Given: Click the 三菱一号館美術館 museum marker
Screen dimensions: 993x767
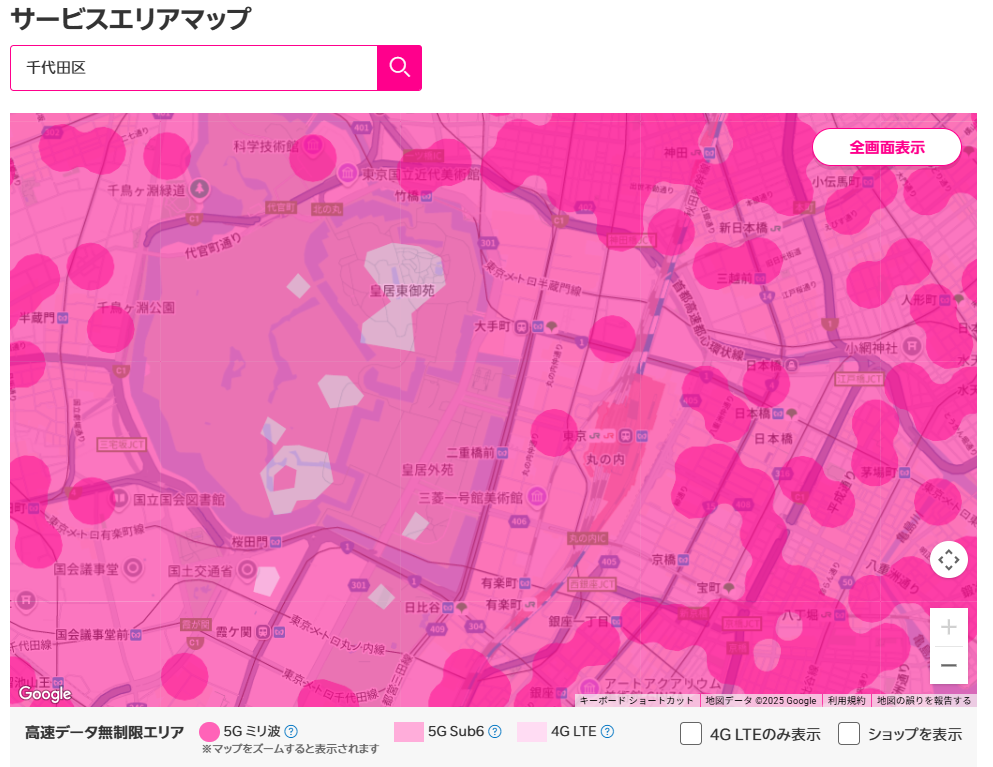Looking at the screenshot, I should pos(537,496).
